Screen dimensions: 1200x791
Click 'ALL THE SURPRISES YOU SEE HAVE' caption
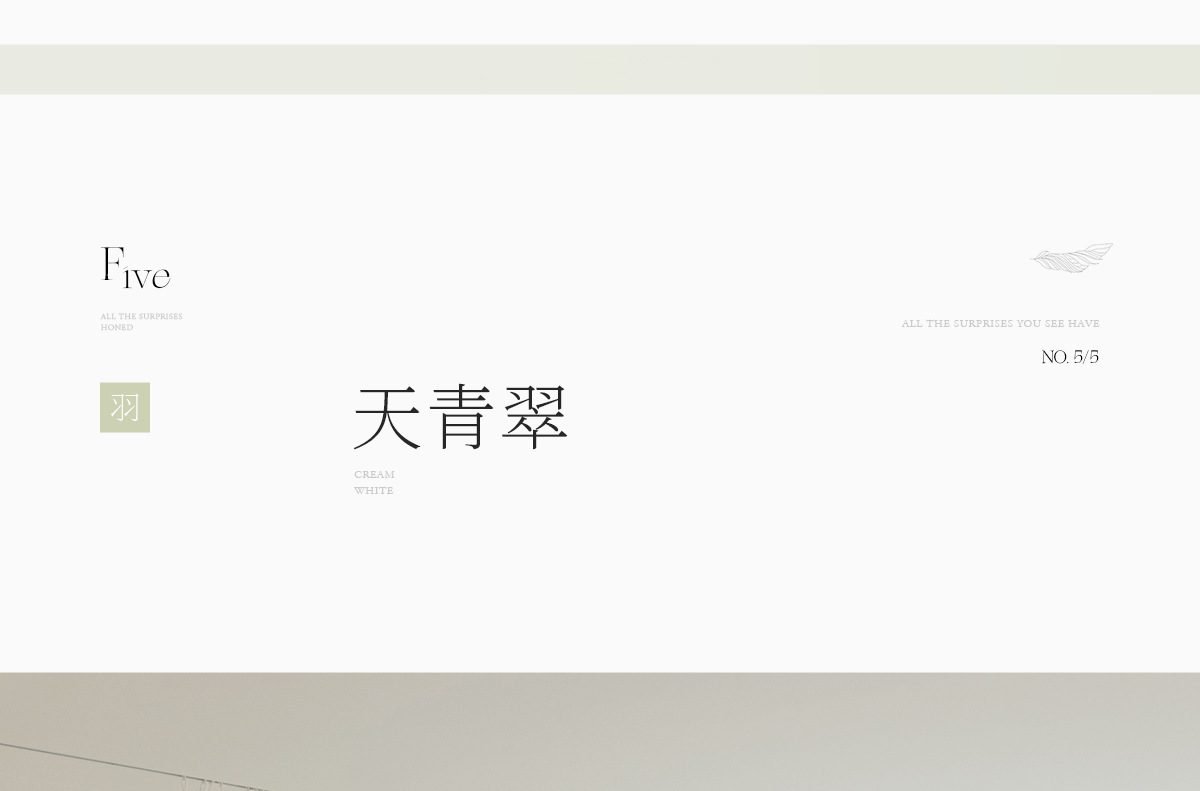tap(1000, 324)
